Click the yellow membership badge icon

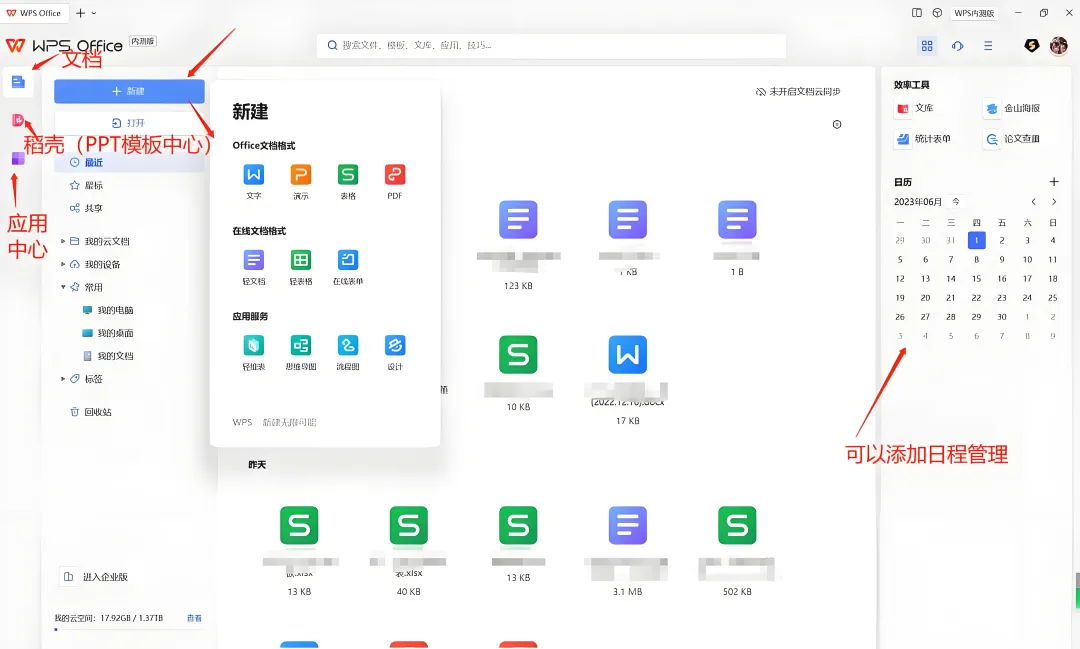tap(1031, 45)
